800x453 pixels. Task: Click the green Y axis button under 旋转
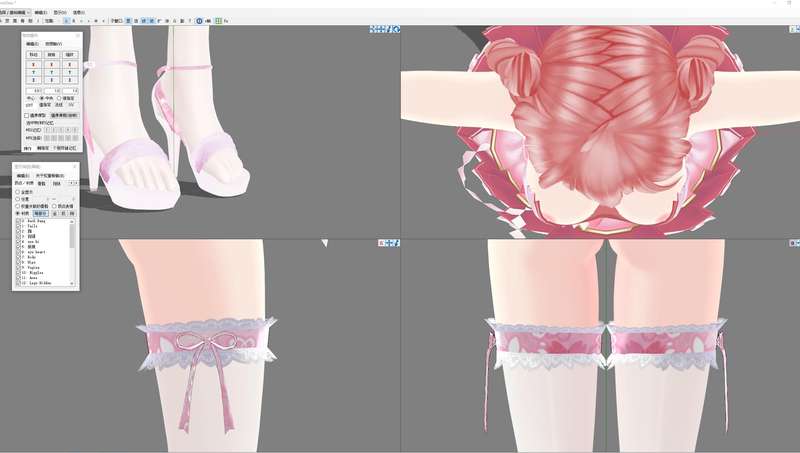pyautogui.click(x=51, y=72)
